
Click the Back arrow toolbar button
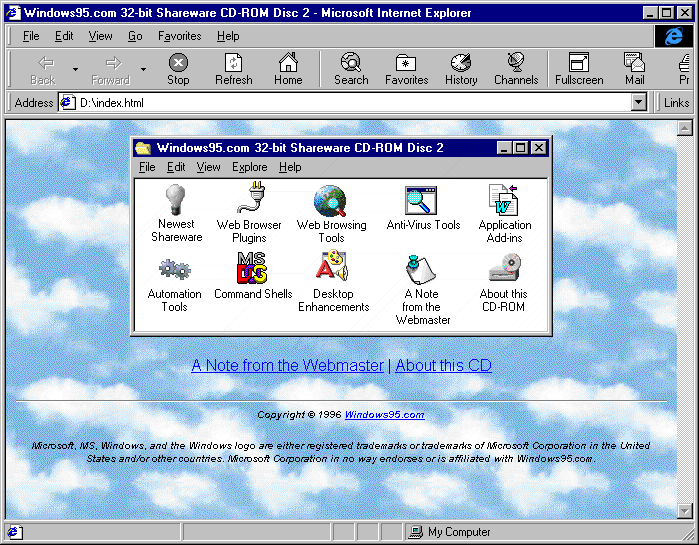click(x=43, y=69)
